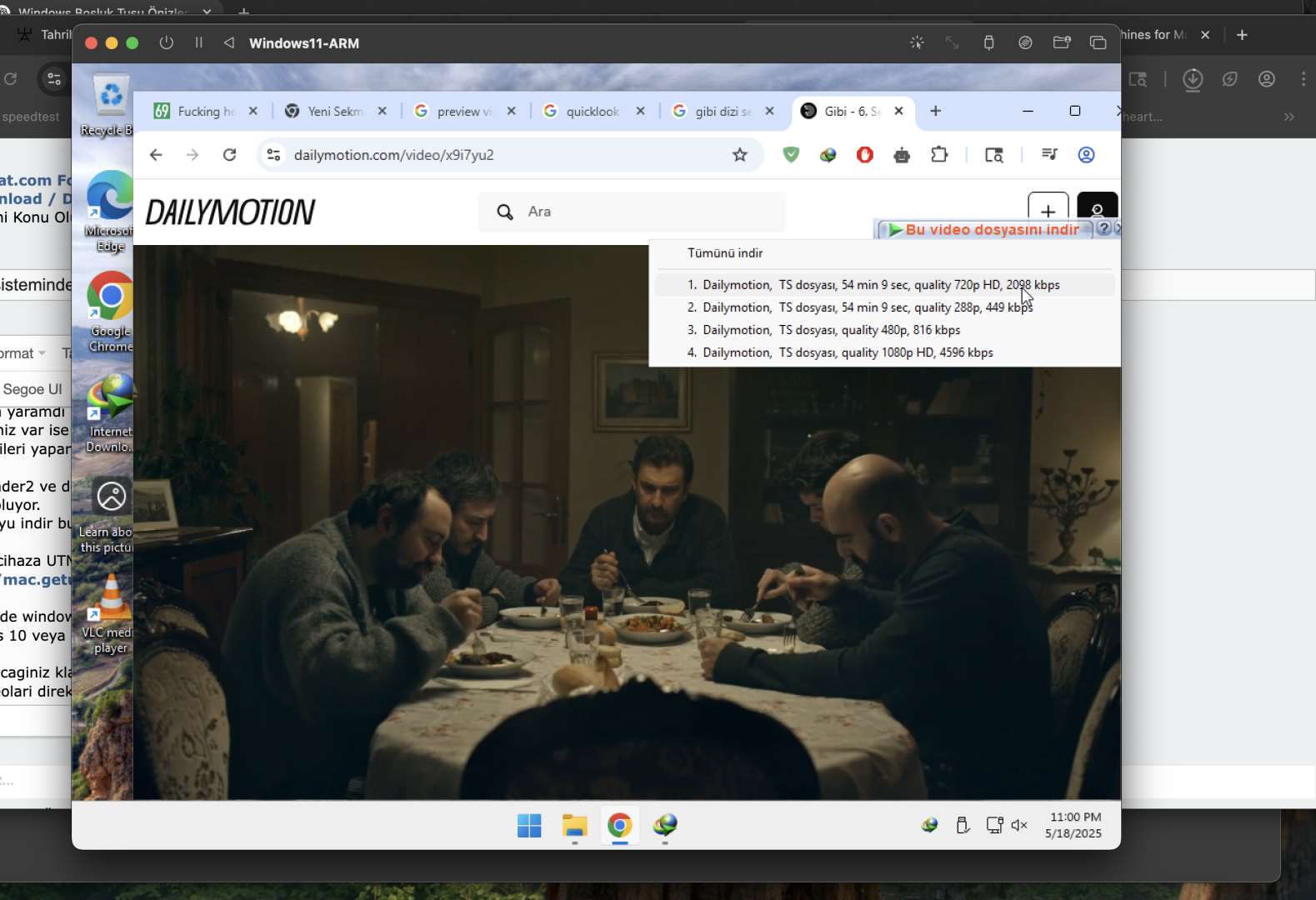Click the UTM restart triangle icon

coord(228,42)
